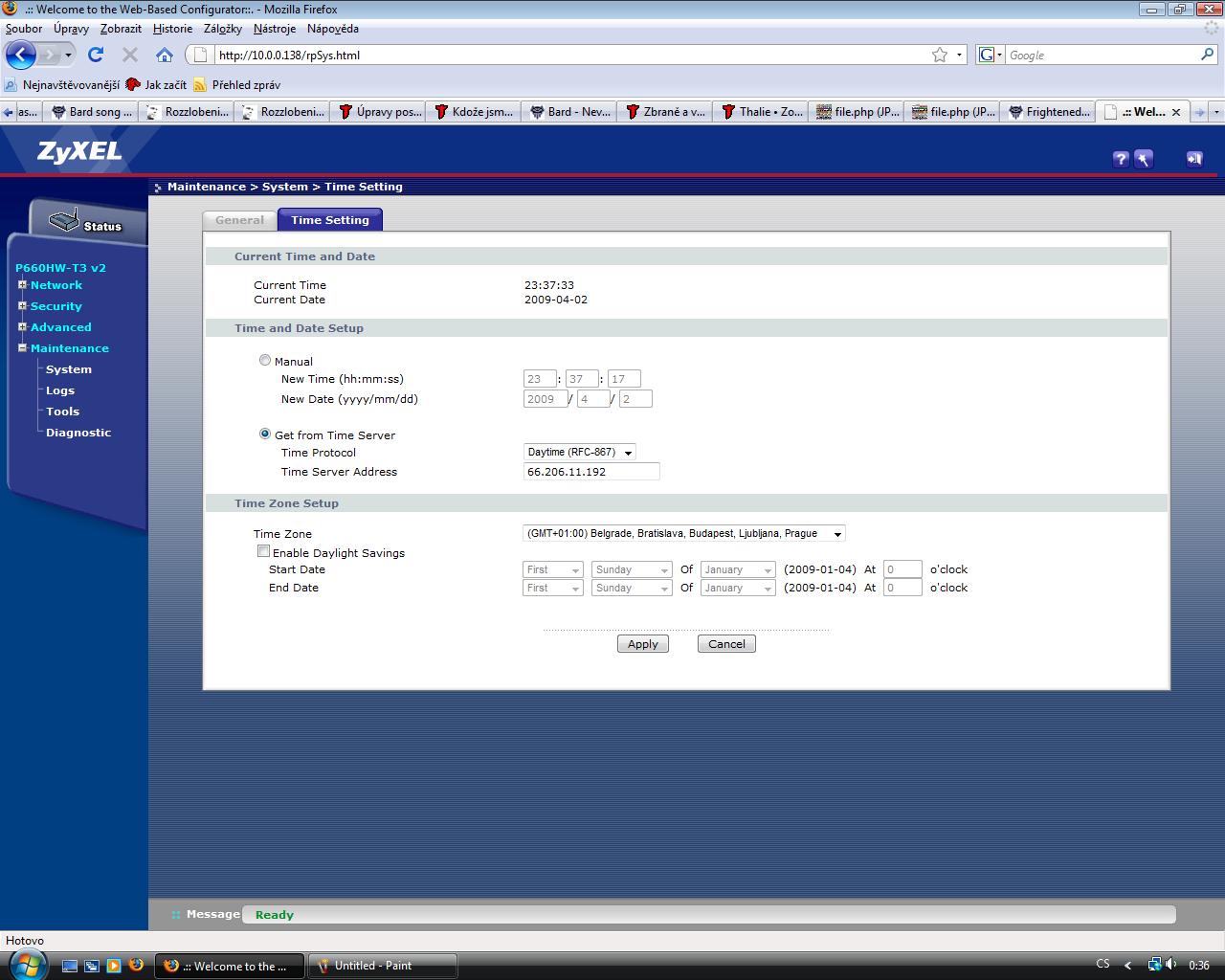
Task: Open Tools under Maintenance
Action: (x=63, y=412)
